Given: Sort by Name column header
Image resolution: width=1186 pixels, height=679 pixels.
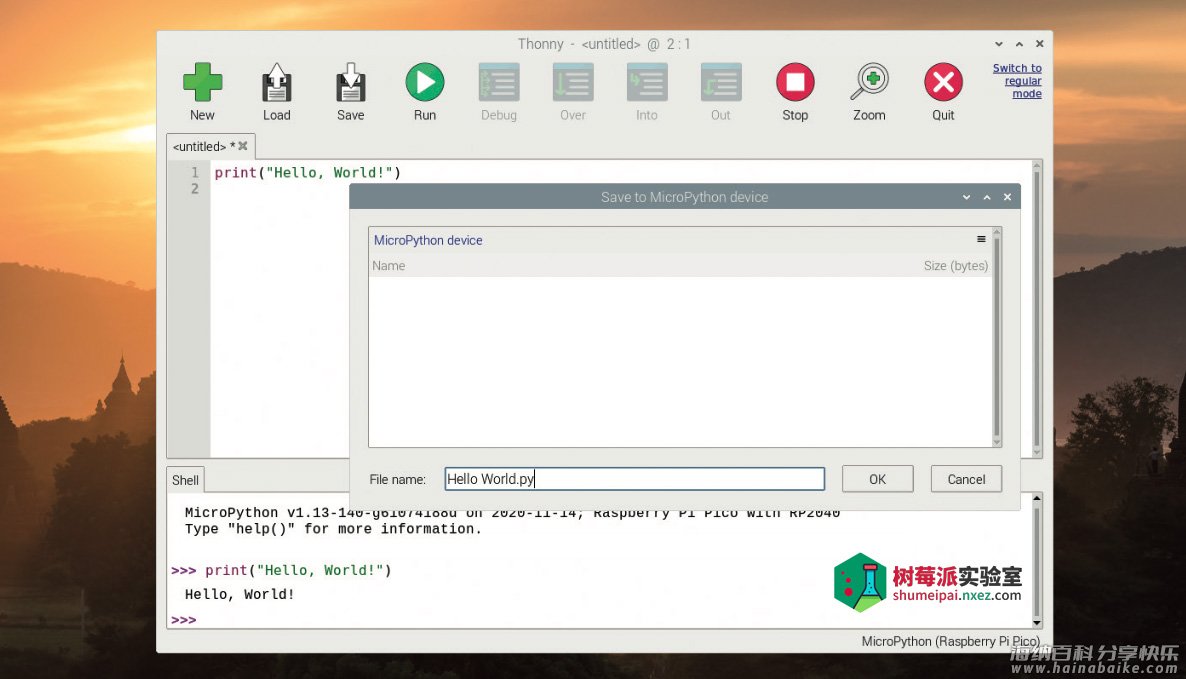Looking at the screenshot, I should (389, 266).
